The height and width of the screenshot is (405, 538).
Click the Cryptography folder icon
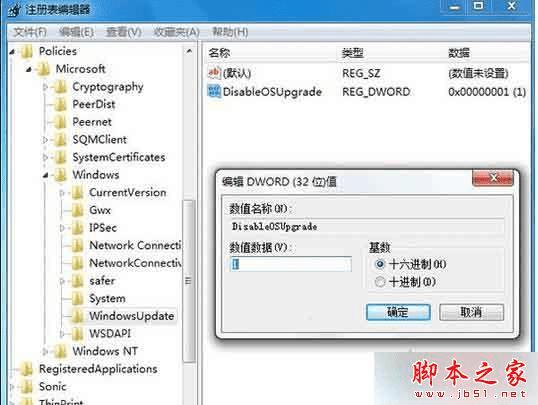[x=61, y=87]
